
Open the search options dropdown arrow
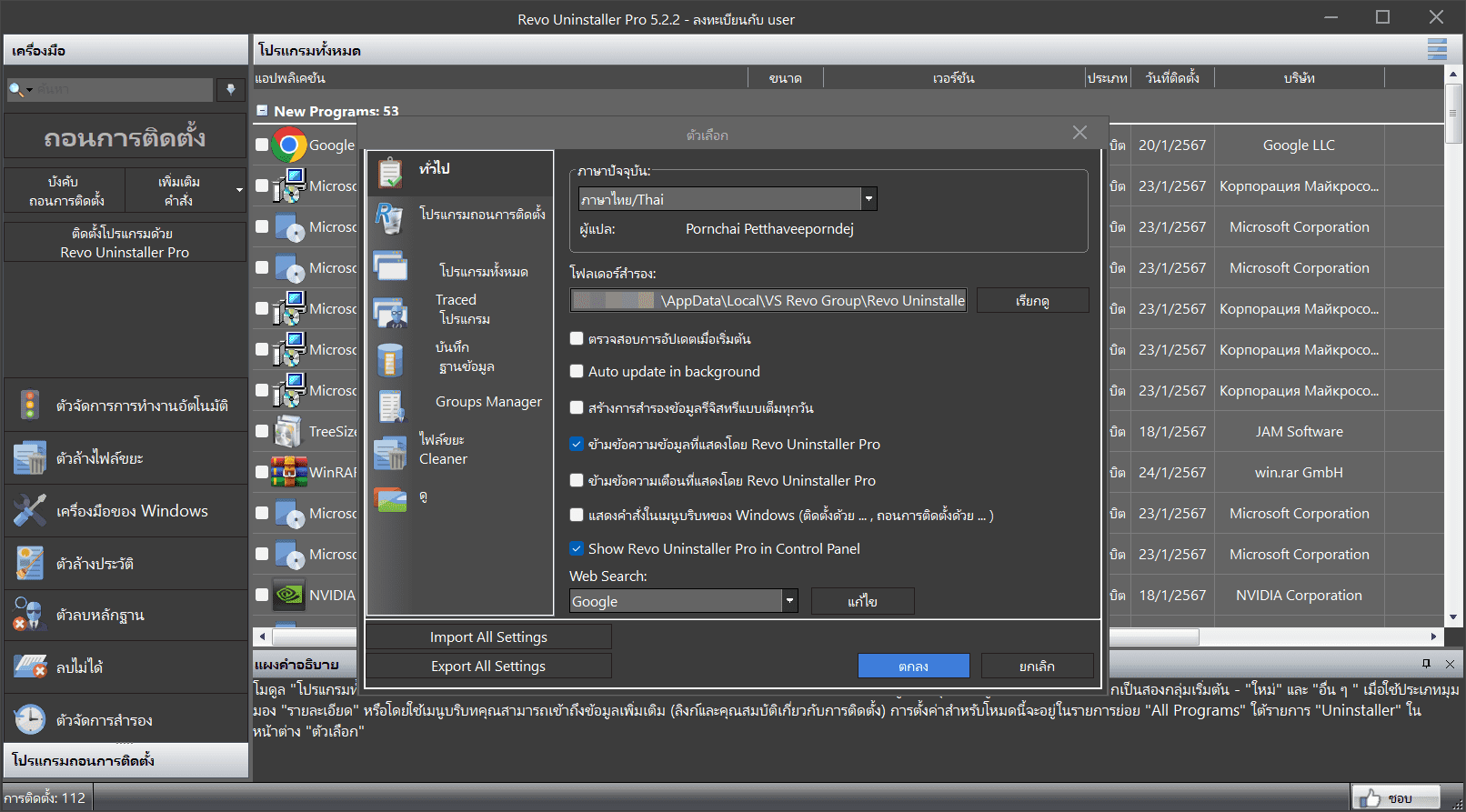29,90
